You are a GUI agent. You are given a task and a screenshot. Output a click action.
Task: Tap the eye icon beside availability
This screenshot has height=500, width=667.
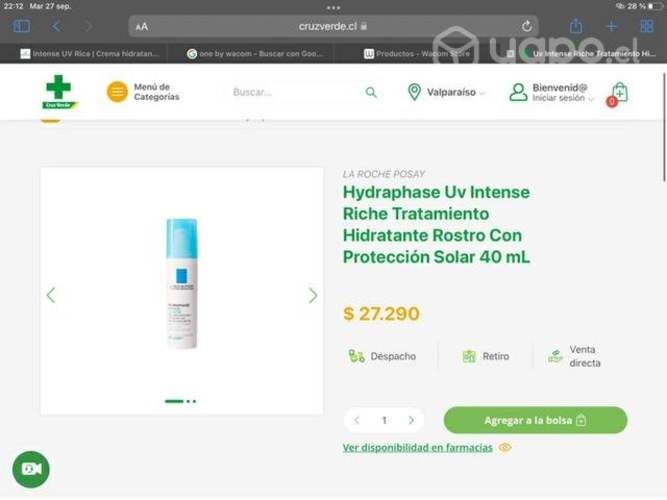click(x=505, y=448)
